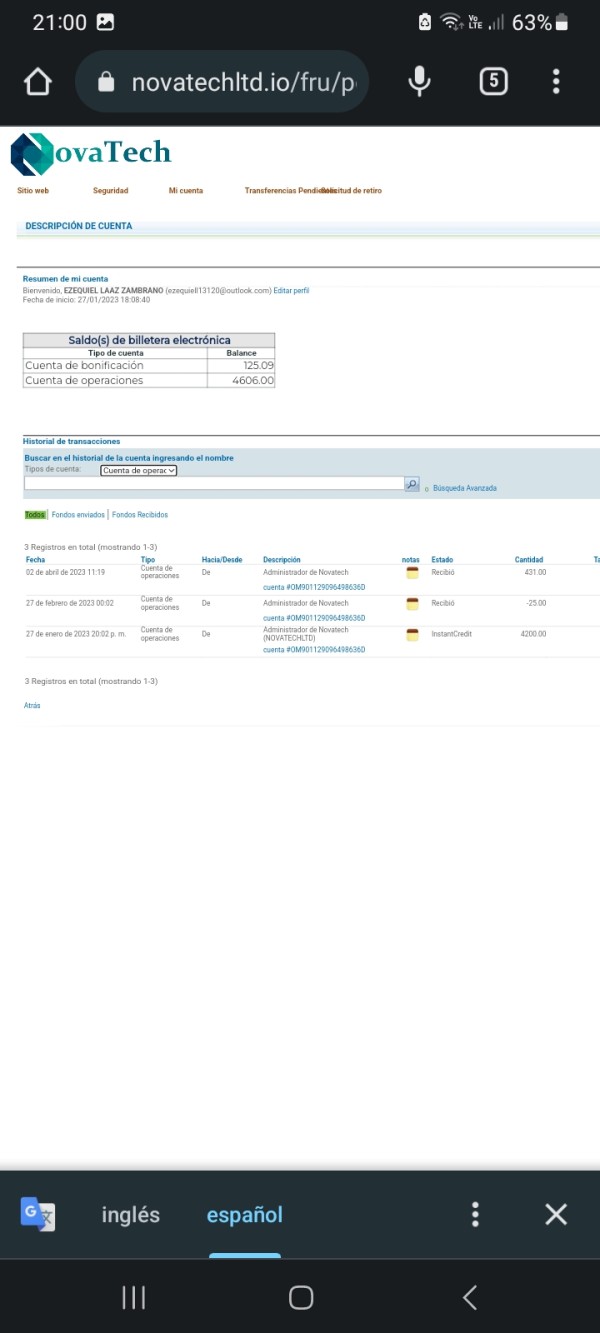
Task: Switch translation to español
Action: 245,1215
